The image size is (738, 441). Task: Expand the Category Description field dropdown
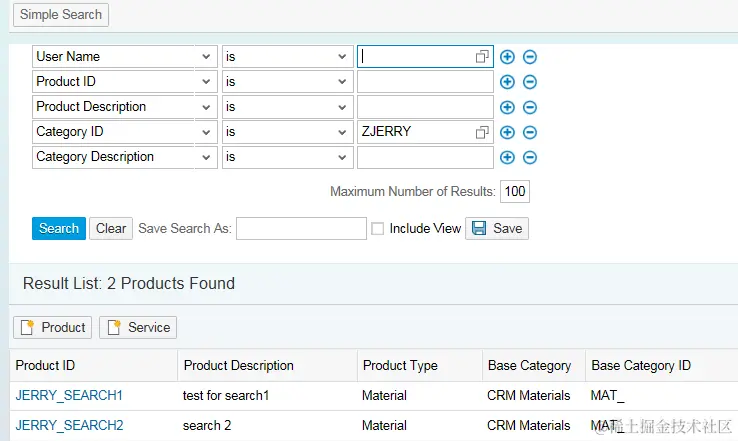pyautogui.click(x=207, y=157)
